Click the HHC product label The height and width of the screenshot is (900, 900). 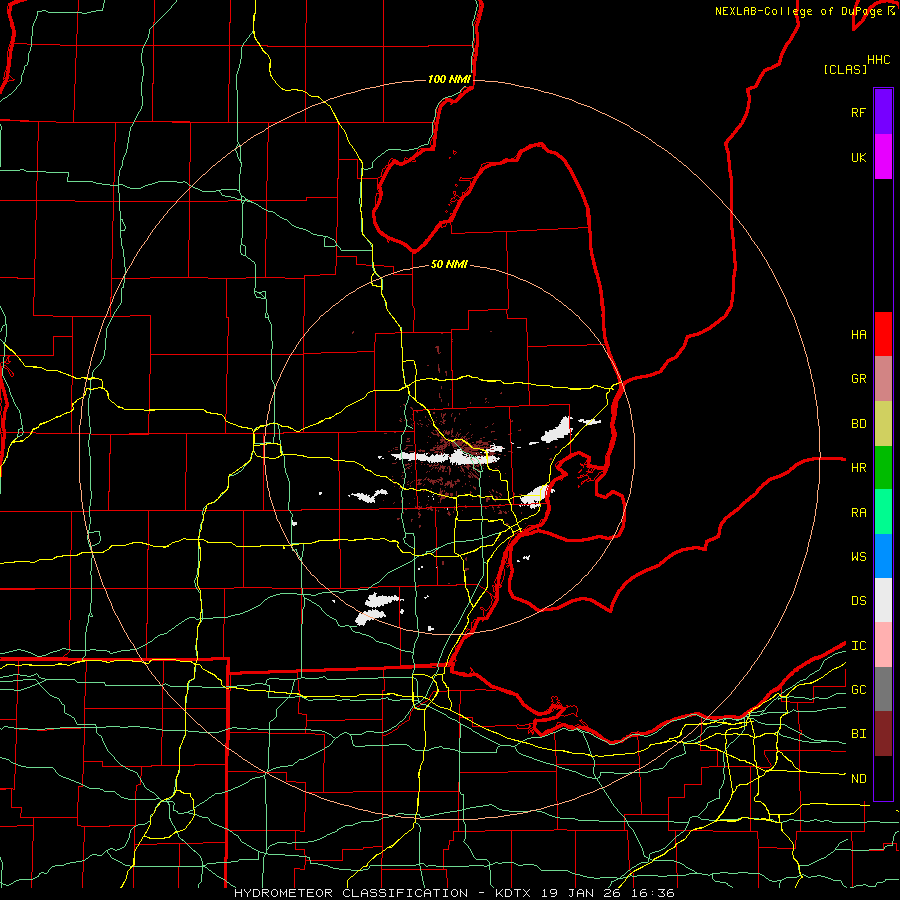[x=879, y=60]
